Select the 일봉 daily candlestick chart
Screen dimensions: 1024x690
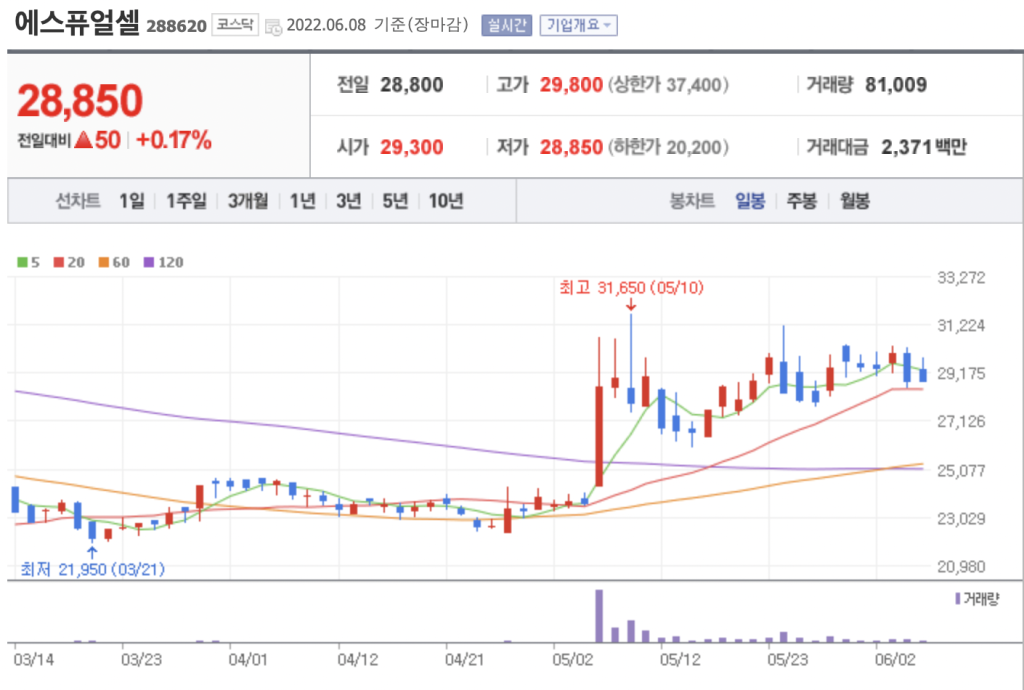(x=750, y=201)
